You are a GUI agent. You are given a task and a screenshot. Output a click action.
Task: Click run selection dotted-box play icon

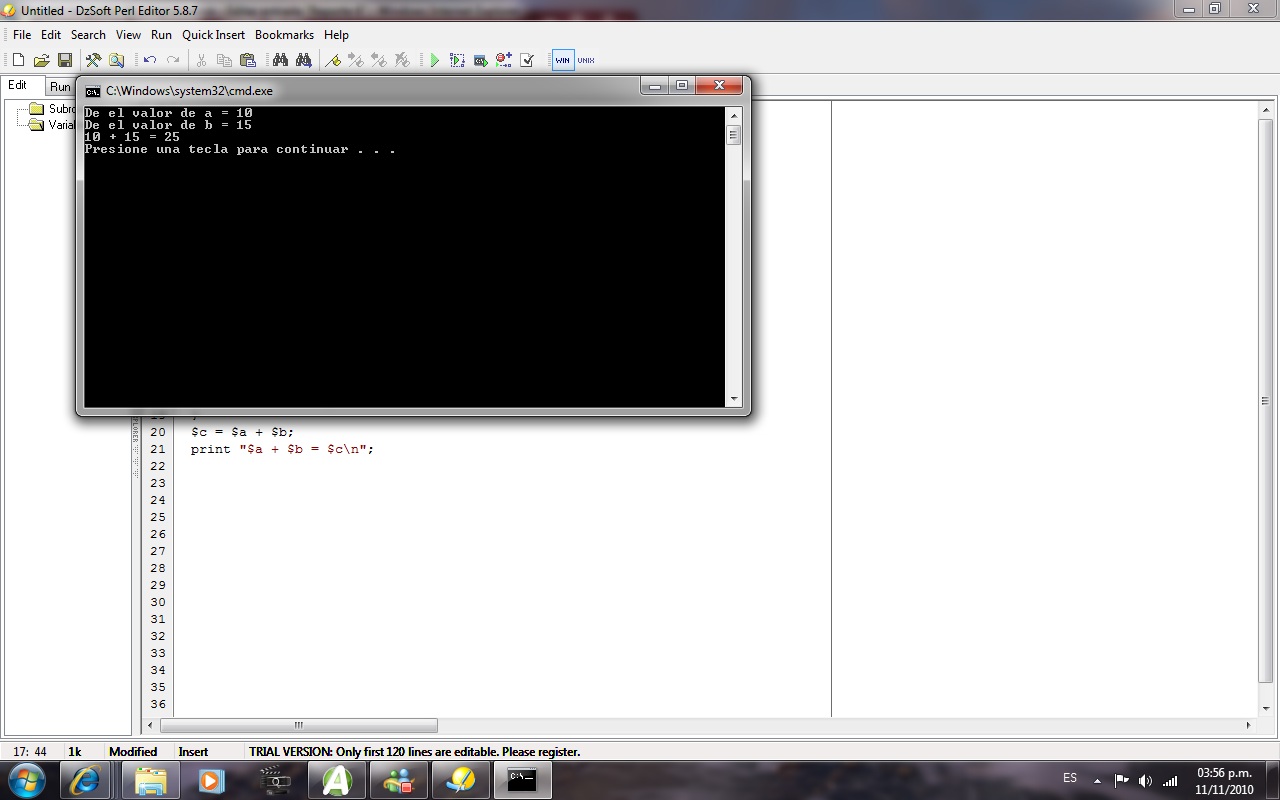point(457,60)
